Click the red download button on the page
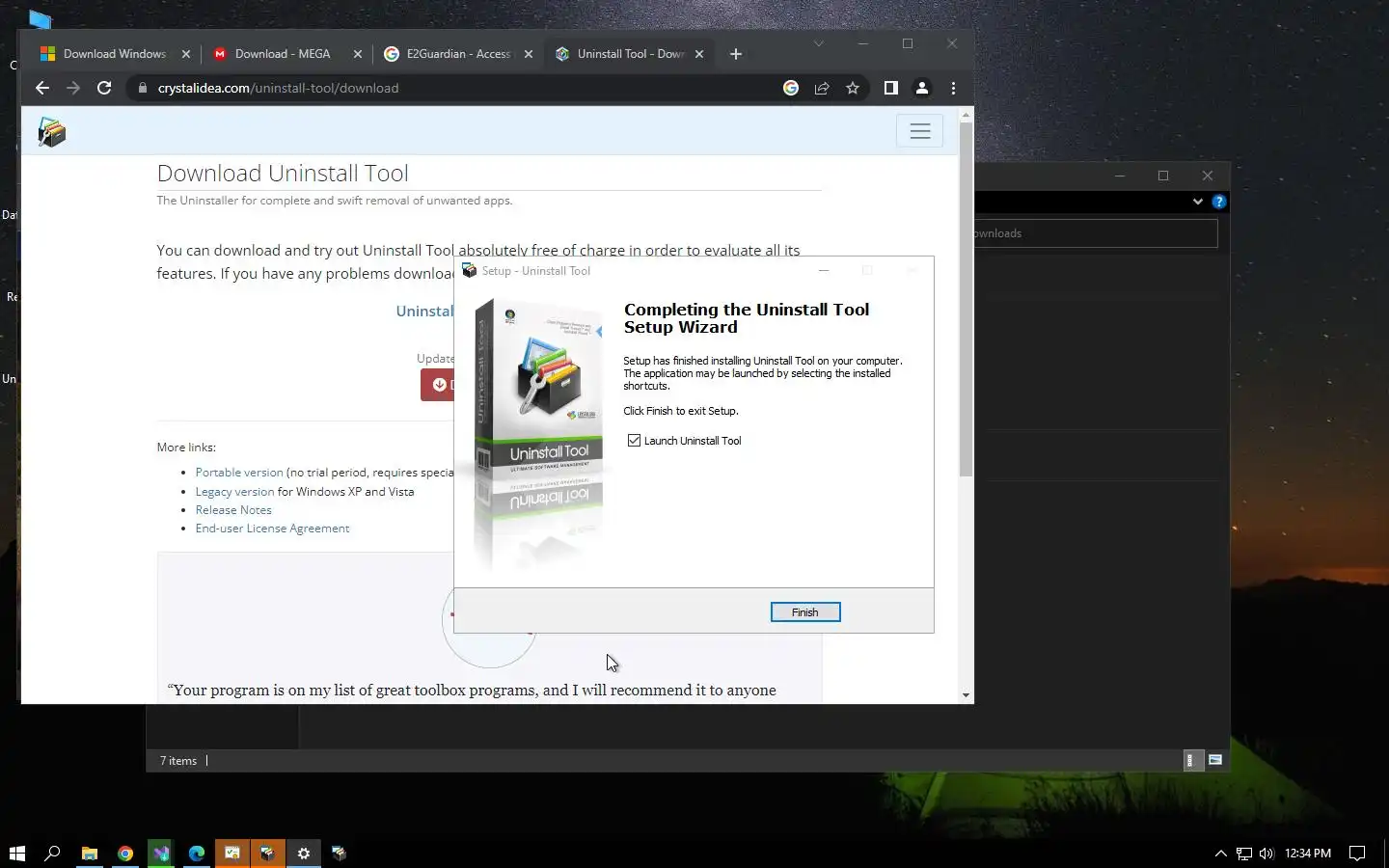 click(438, 385)
